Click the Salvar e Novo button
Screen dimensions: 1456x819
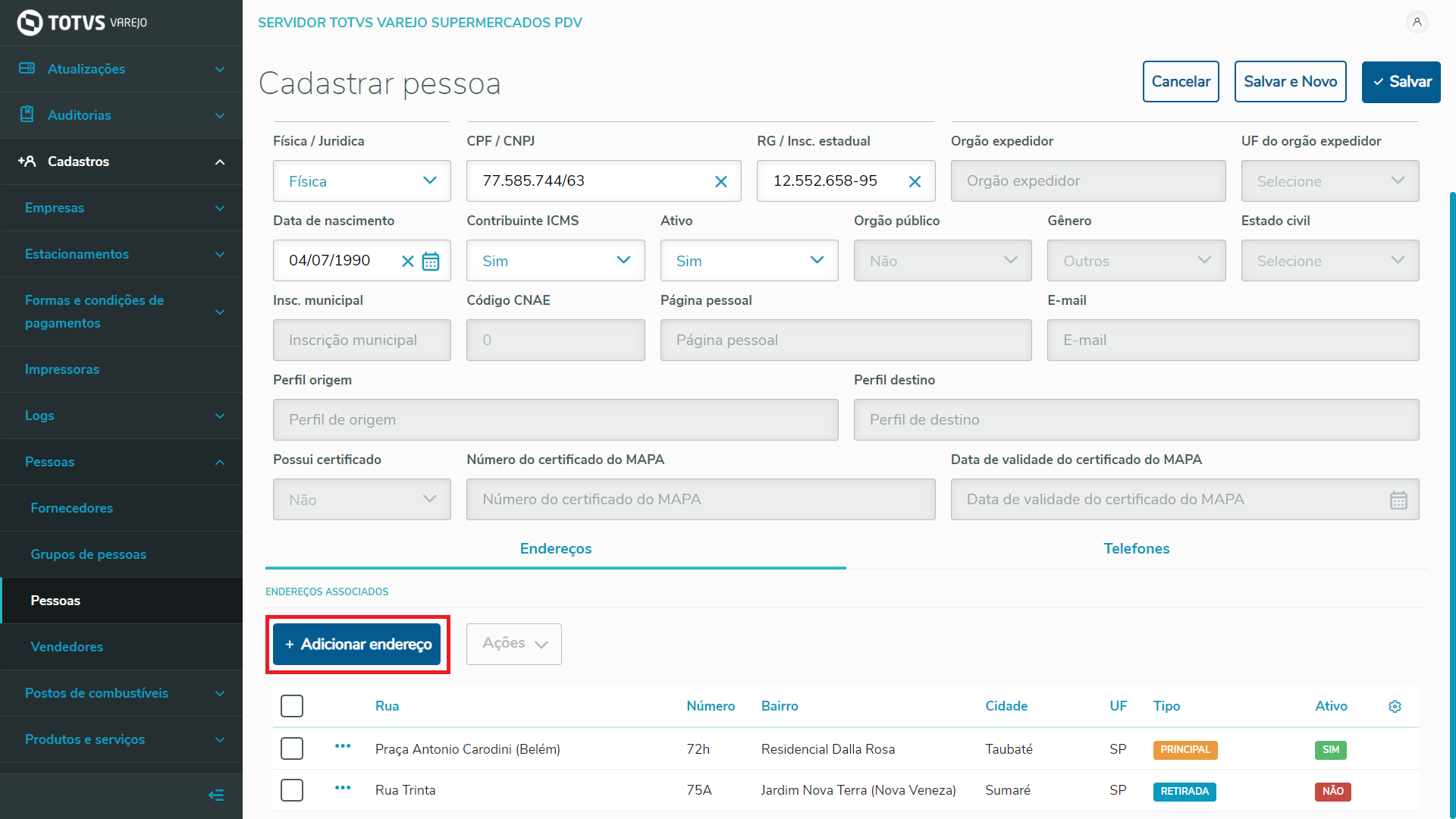[x=1290, y=82]
